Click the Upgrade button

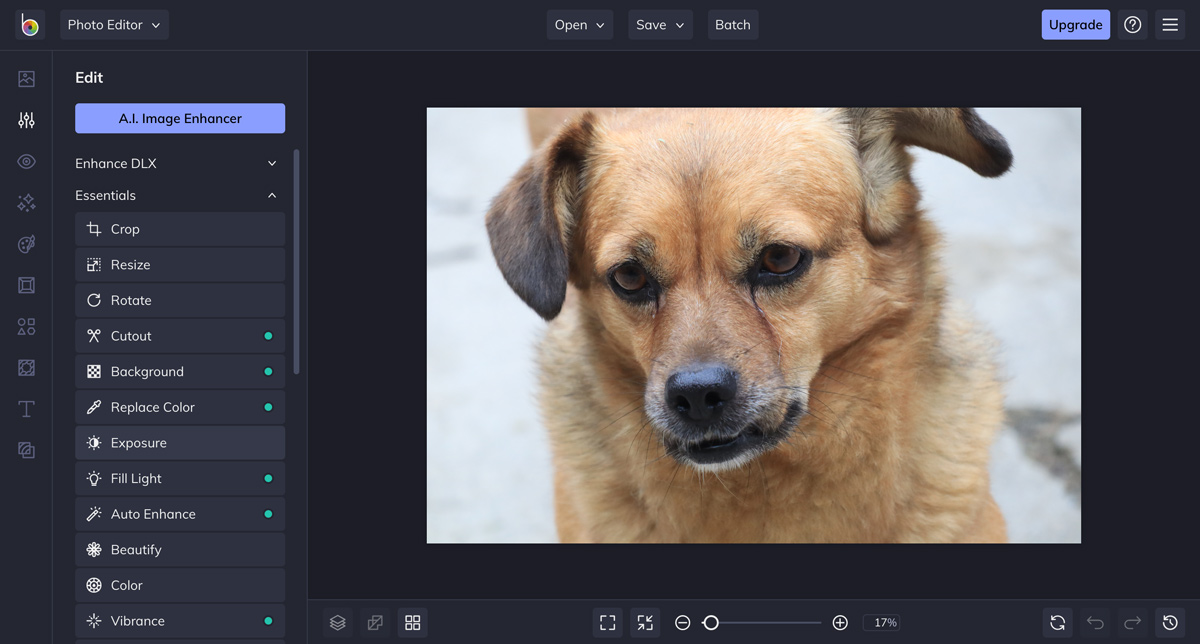point(1075,25)
